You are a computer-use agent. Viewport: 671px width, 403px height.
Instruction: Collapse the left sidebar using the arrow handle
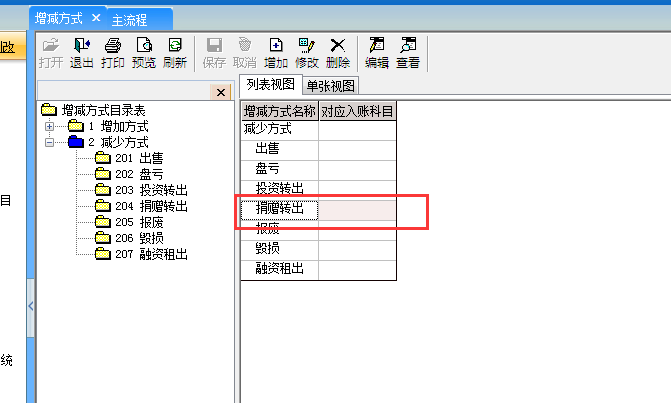(30, 305)
